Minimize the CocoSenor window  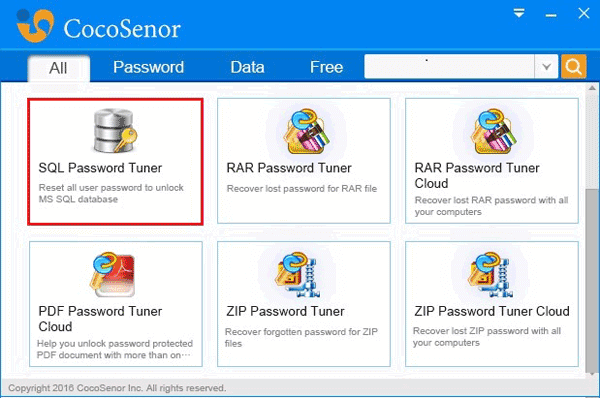click(x=551, y=15)
